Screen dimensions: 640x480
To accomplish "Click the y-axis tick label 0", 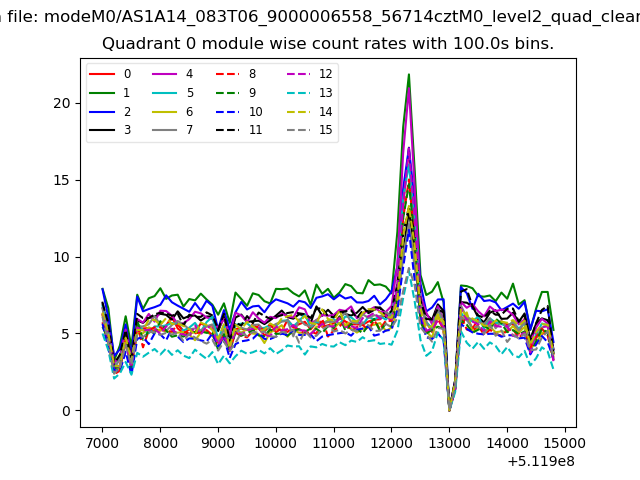I will coord(67,411).
